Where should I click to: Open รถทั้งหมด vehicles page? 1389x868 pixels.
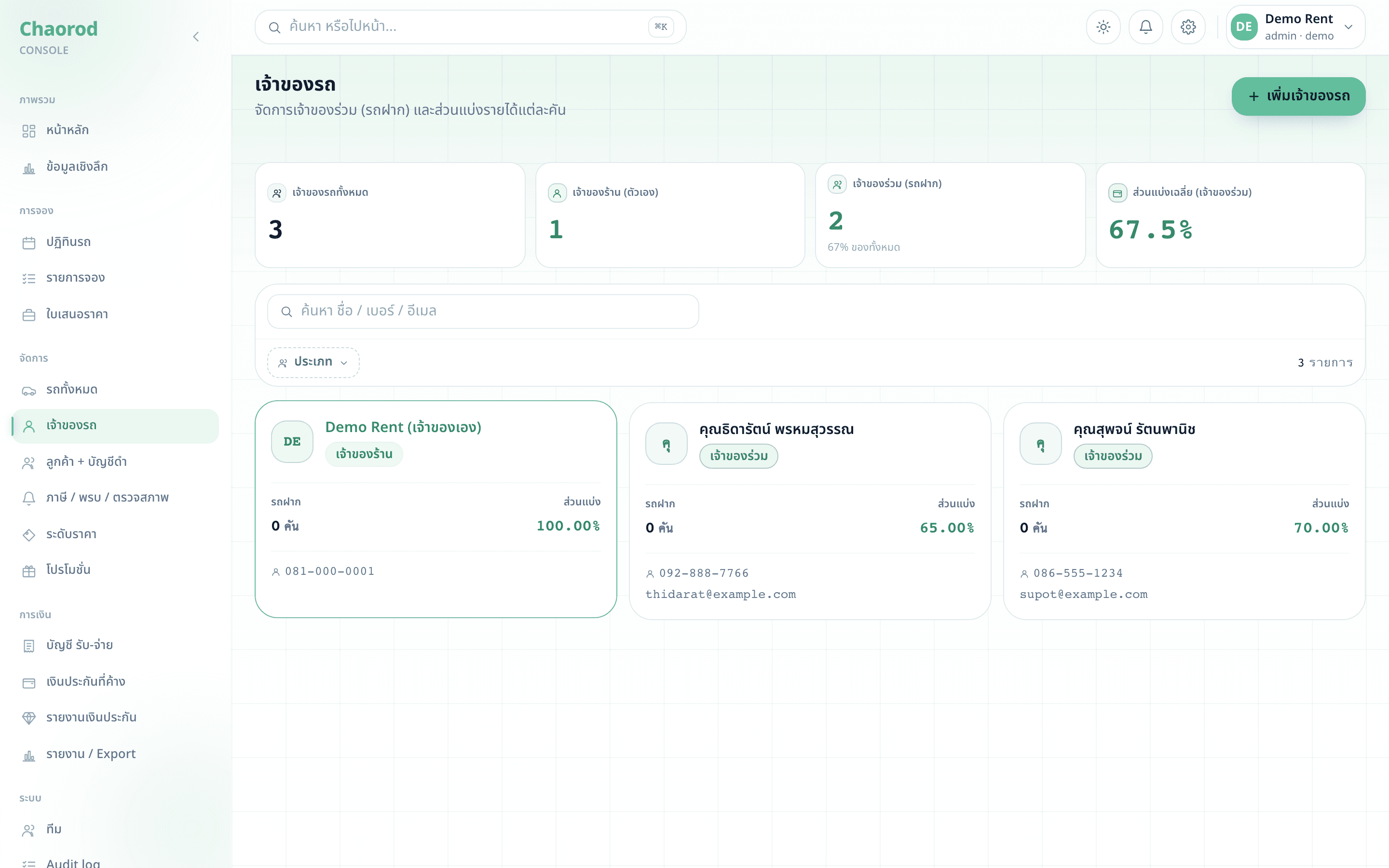[115, 390]
